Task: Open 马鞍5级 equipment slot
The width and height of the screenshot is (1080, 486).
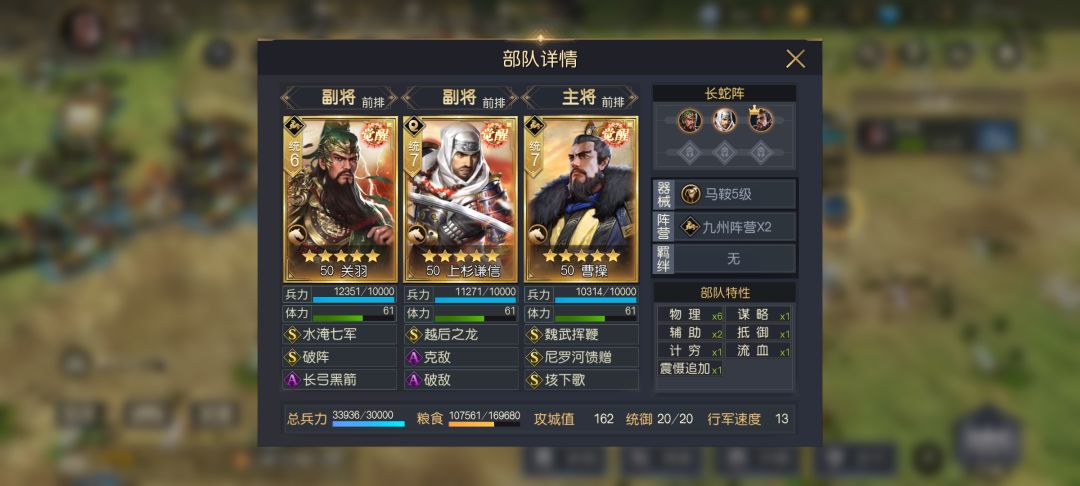Action: [736, 194]
